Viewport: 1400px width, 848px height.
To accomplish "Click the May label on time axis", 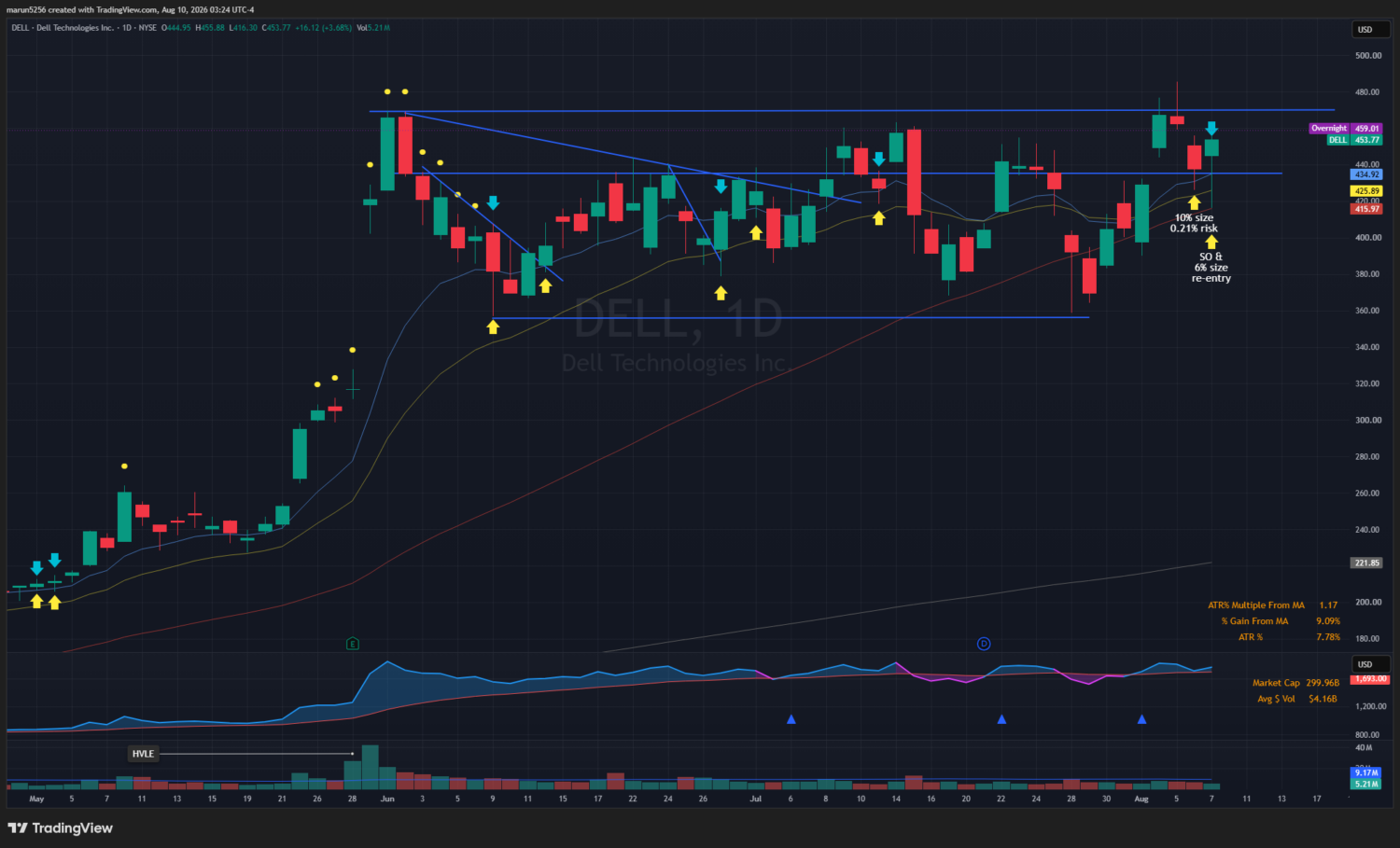I will [x=36, y=799].
